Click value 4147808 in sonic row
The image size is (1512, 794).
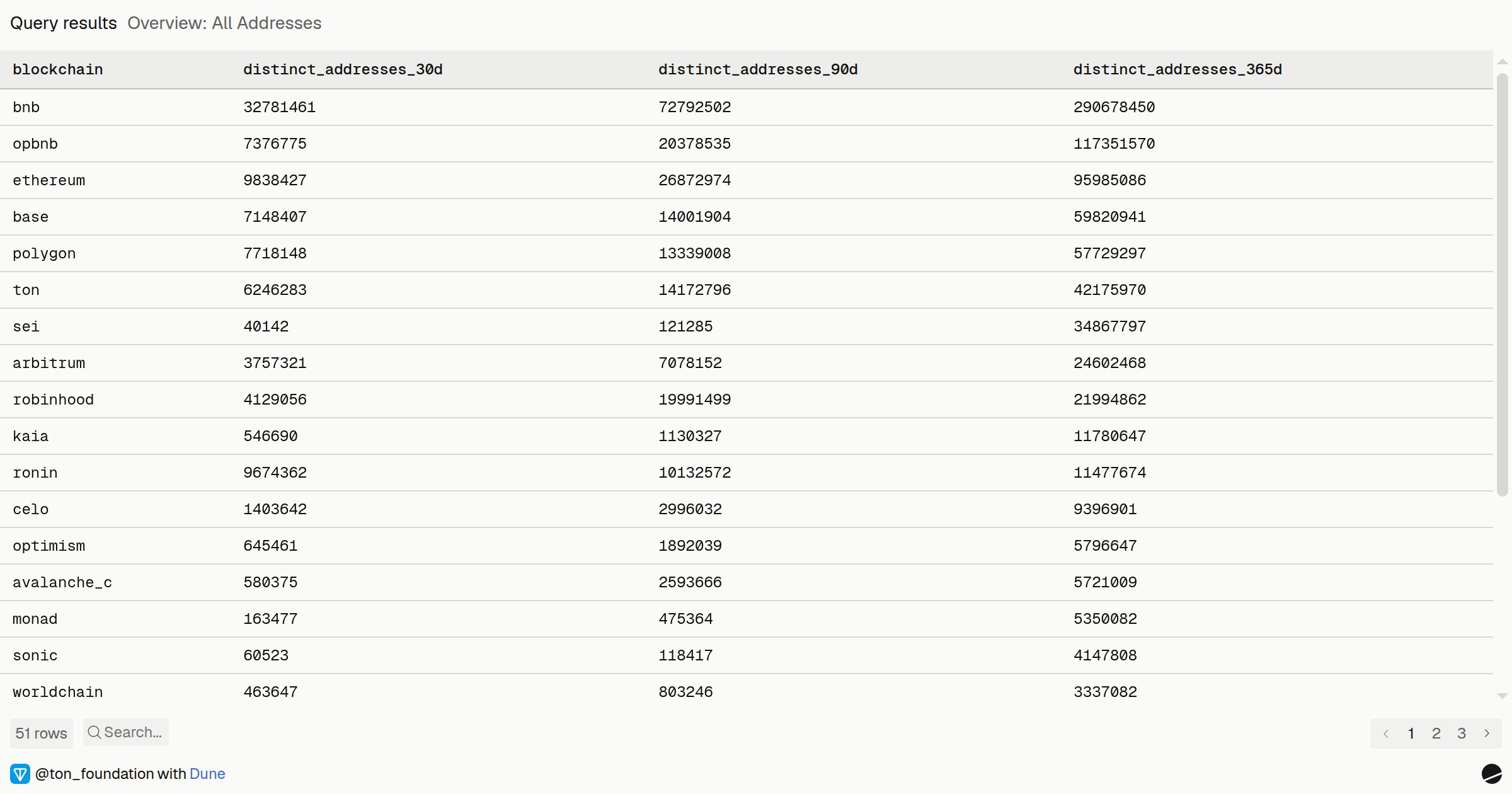tap(1105, 655)
